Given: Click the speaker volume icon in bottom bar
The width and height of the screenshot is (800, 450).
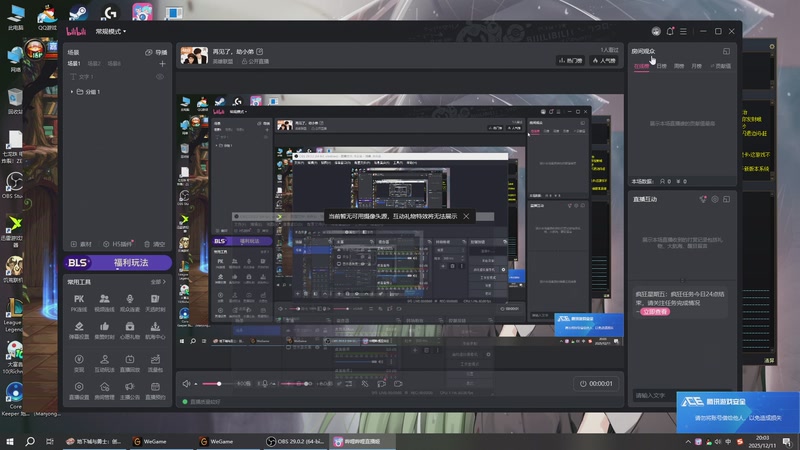Looking at the screenshot, I should click(186, 384).
